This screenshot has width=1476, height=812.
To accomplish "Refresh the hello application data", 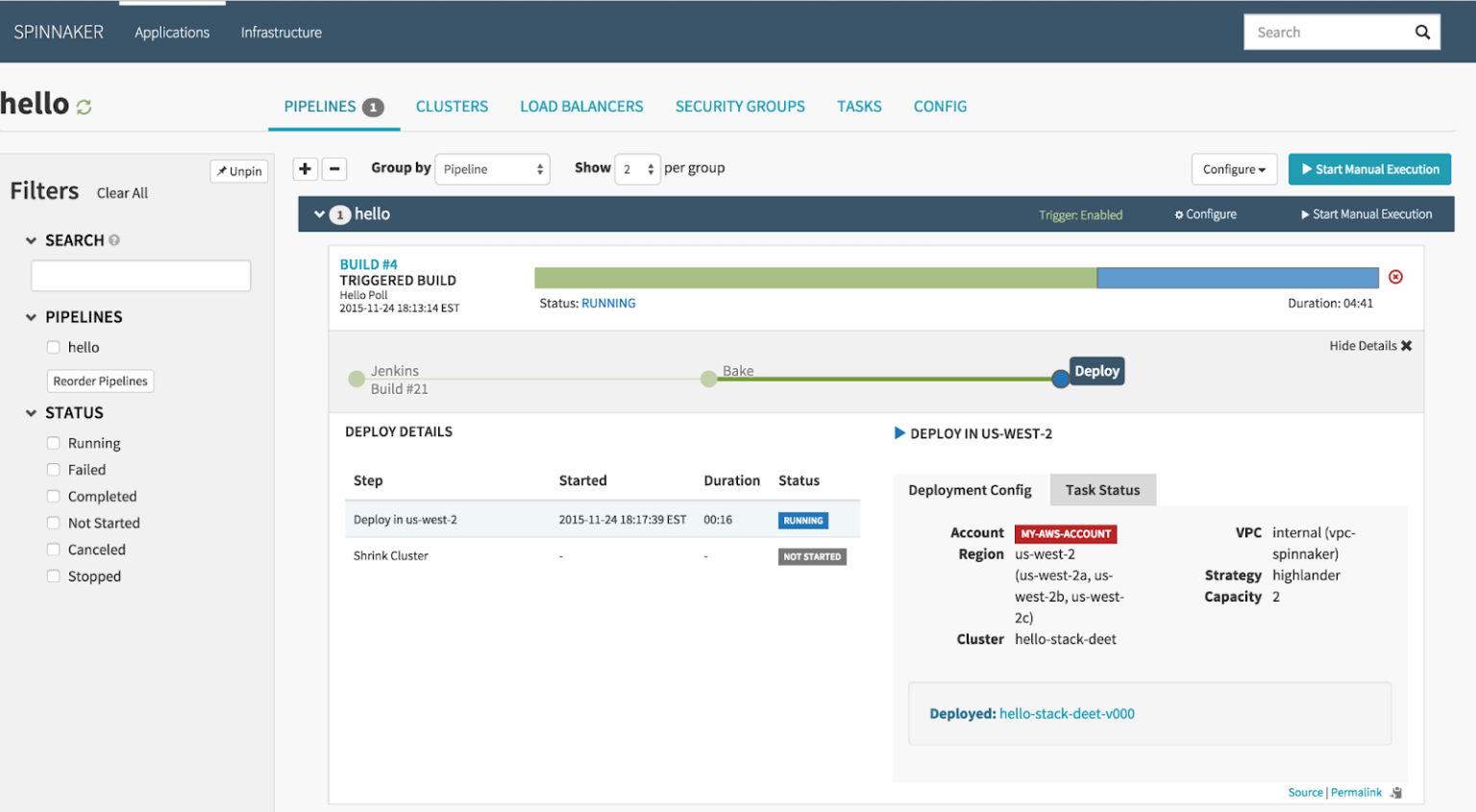I will click(x=83, y=105).
